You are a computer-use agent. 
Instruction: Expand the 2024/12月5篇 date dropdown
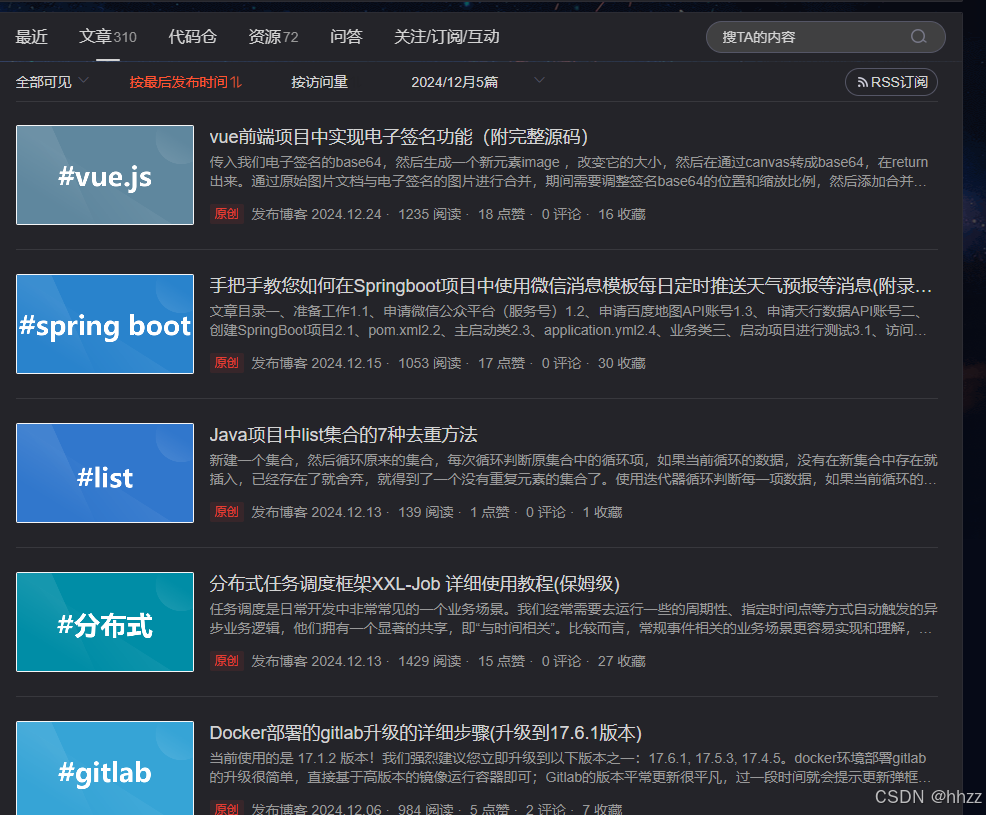click(478, 82)
